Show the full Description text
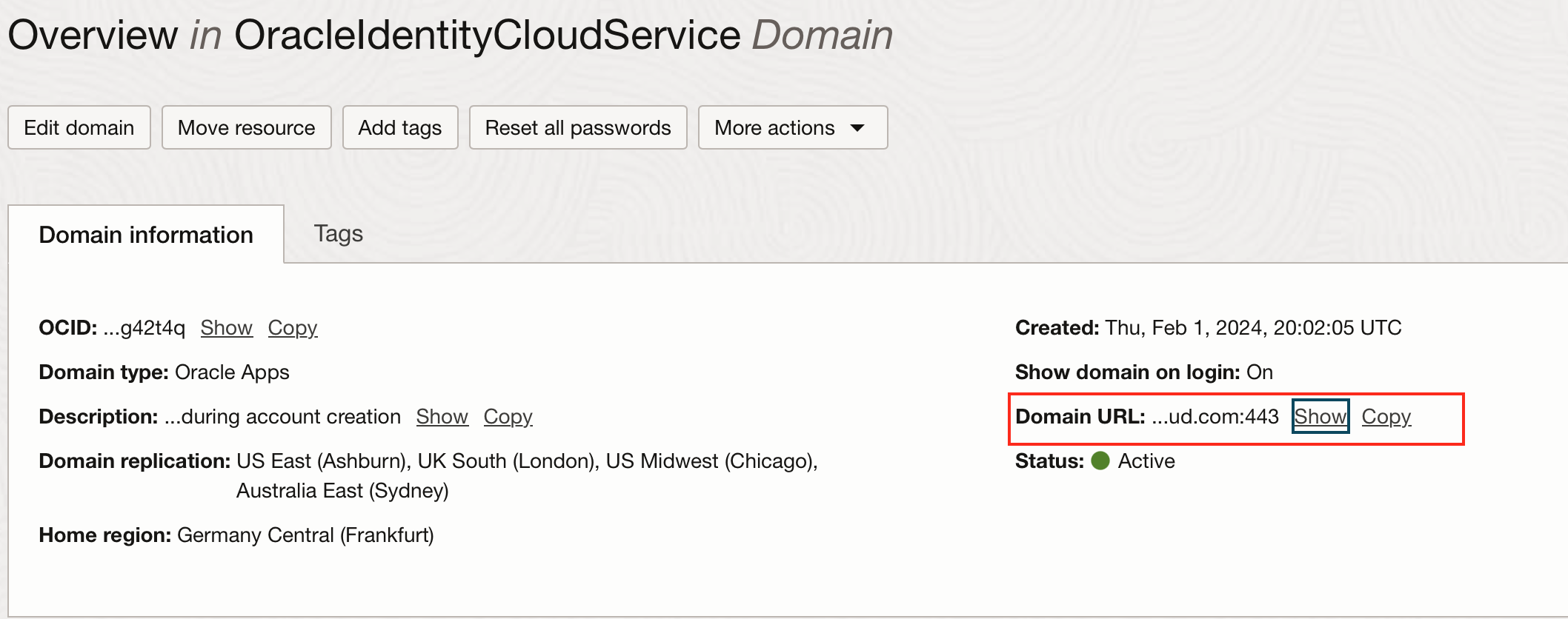 click(442, 416)
